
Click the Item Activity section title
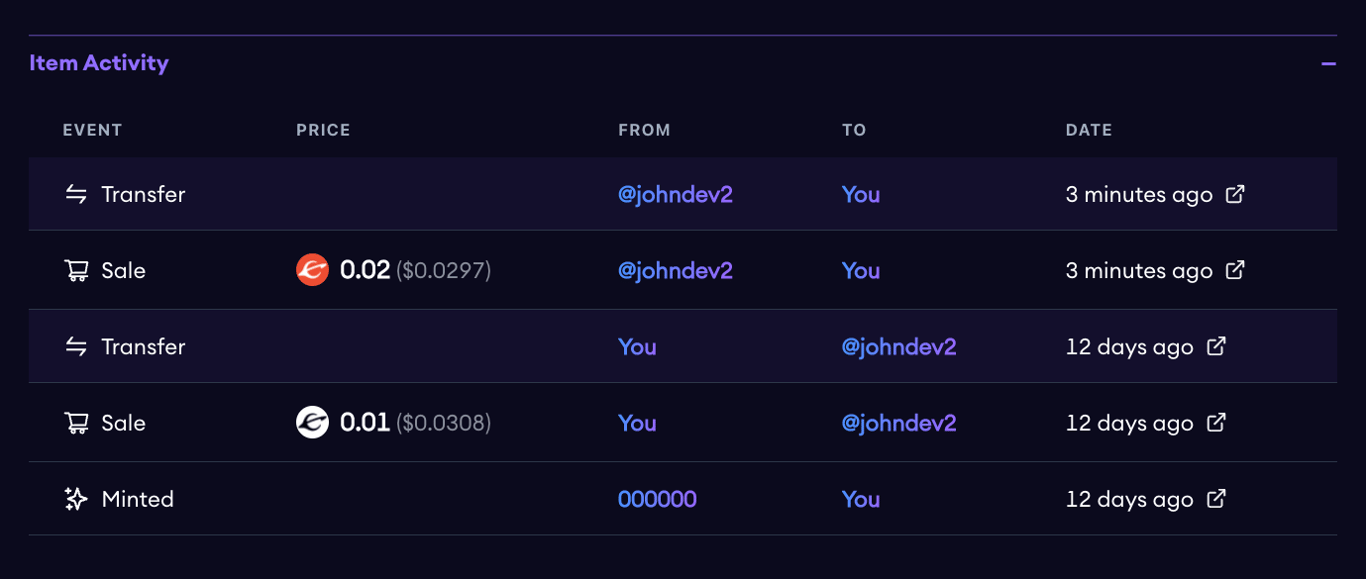99,63
